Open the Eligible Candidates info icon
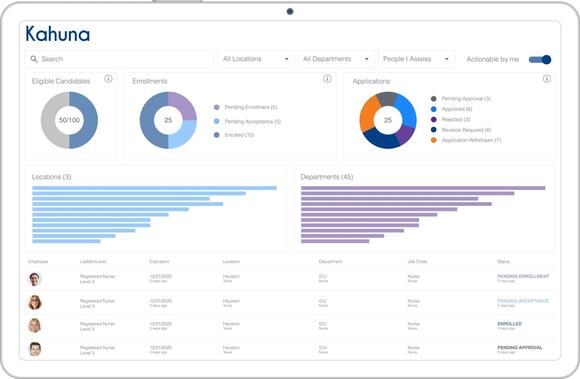The image size is (580, 379). (108, 78)
